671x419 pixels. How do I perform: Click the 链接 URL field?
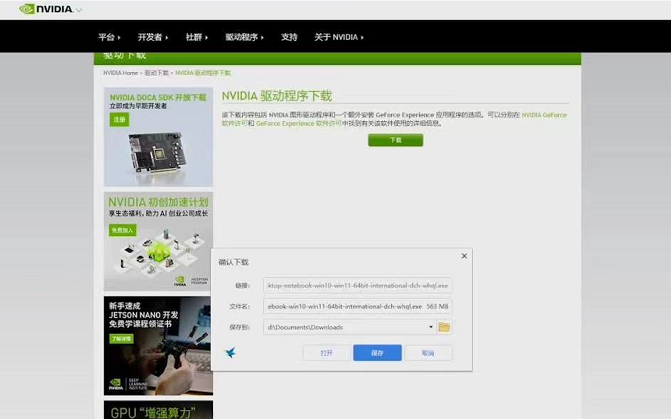click(x=357, y=285)
